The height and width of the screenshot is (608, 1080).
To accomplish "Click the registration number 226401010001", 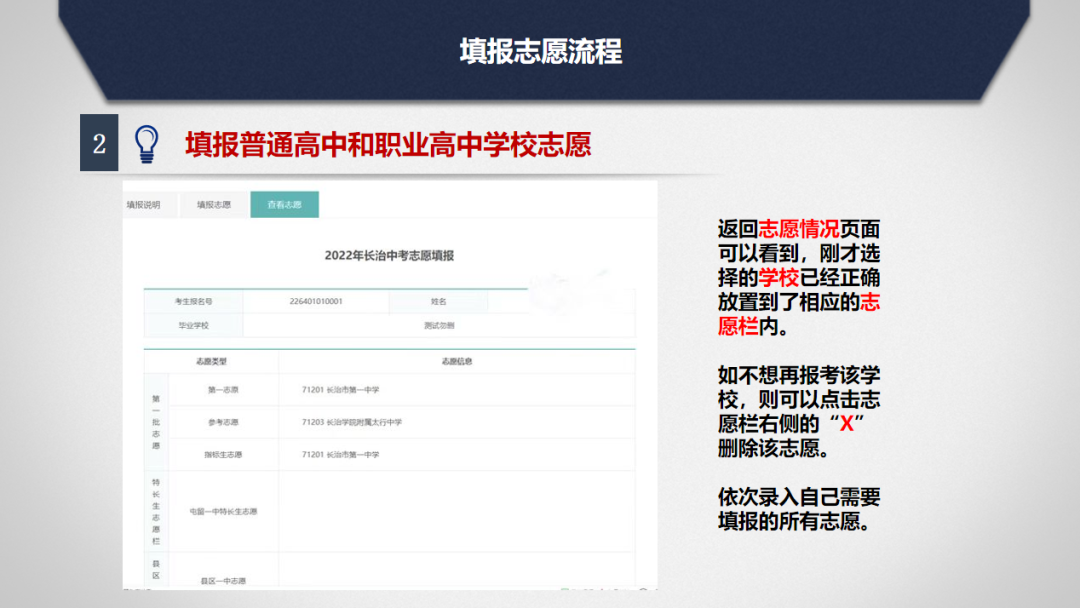I will (316, 302).
